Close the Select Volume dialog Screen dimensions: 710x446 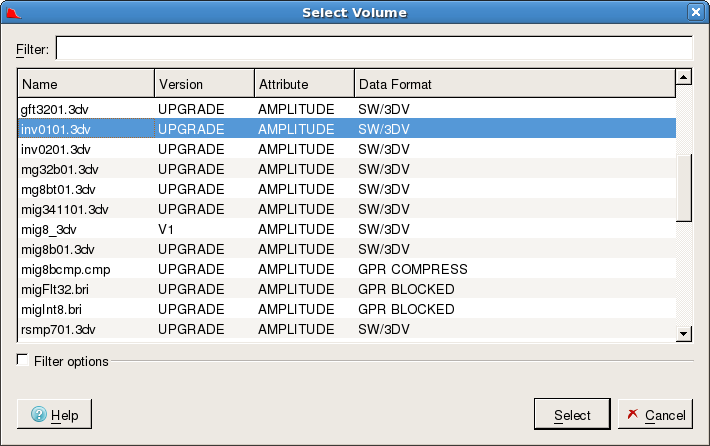696,12
